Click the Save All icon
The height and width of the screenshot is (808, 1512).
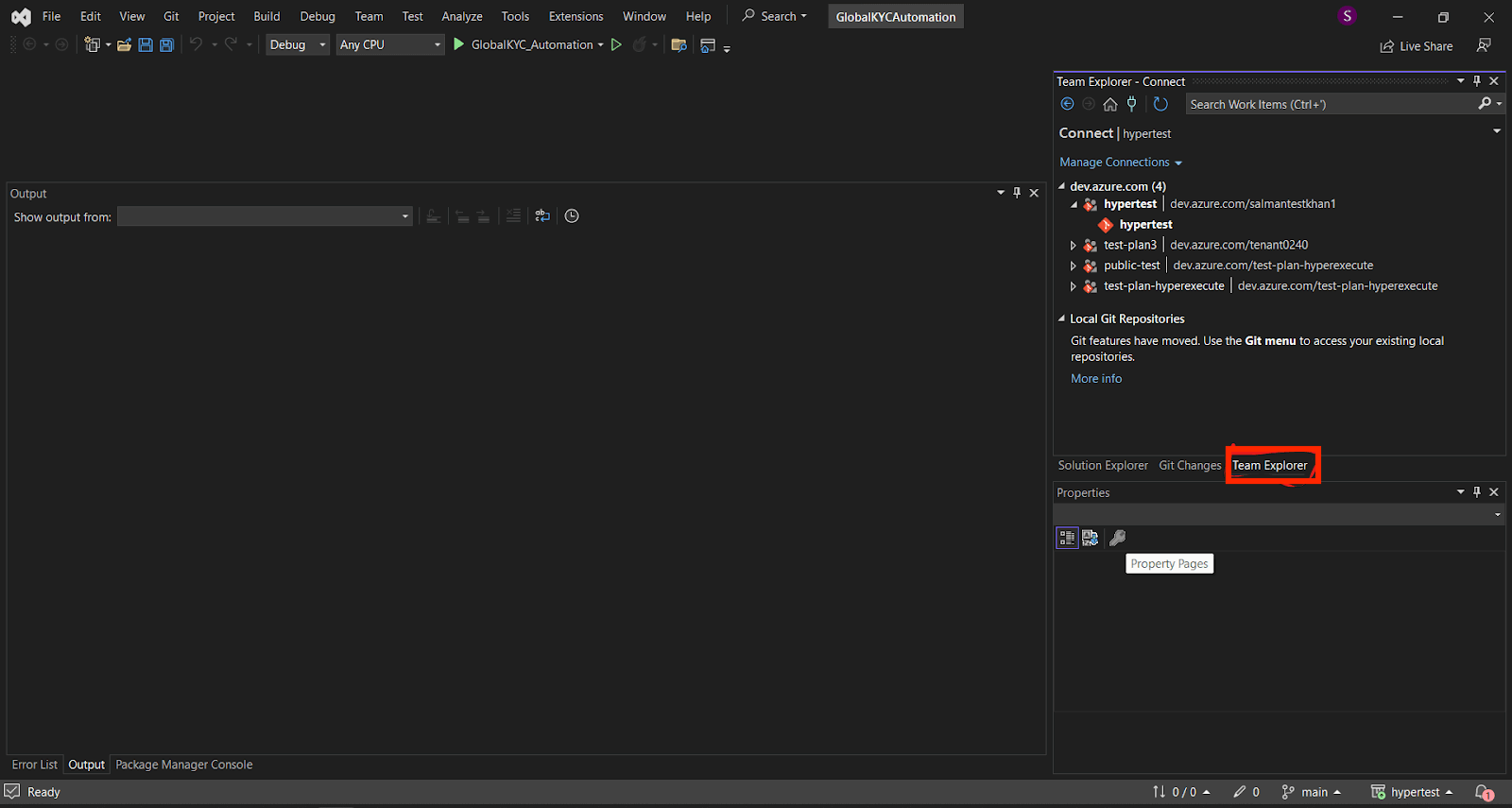[x=166, y=44]
